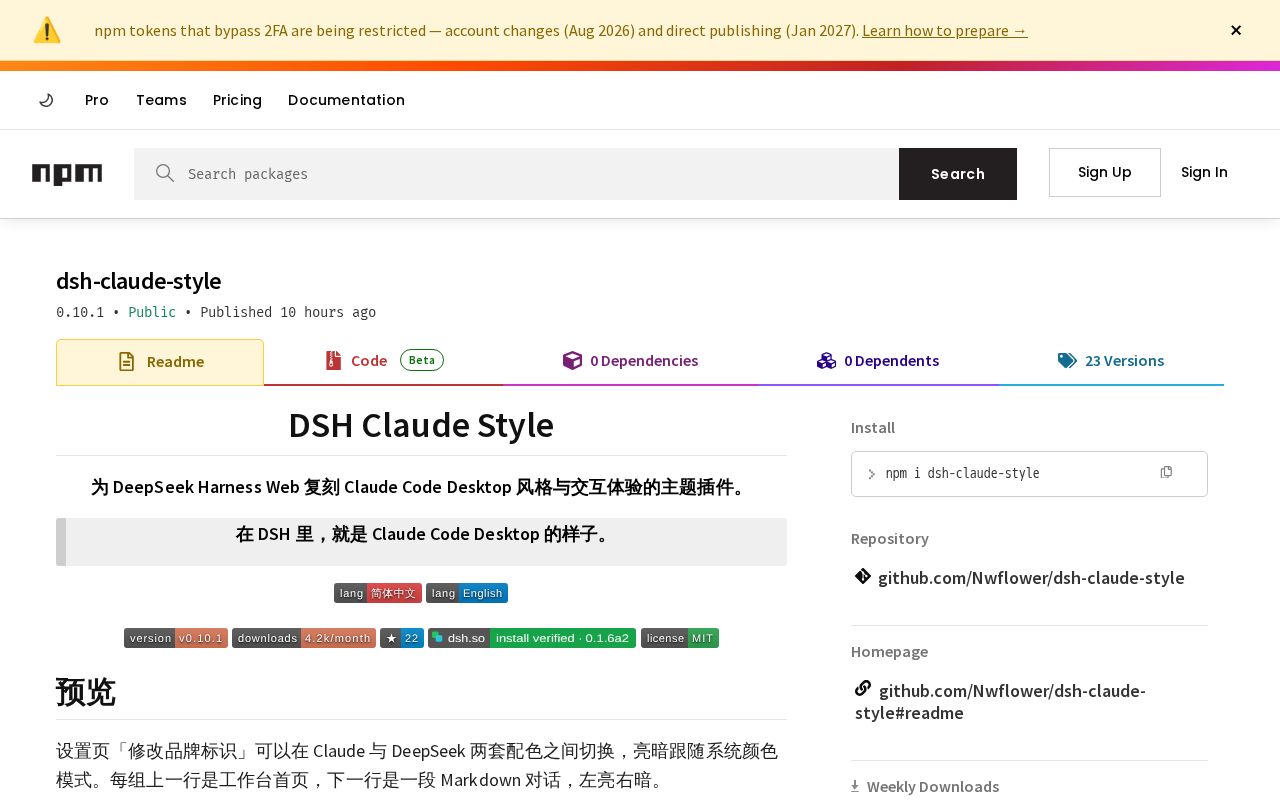Click the Sign Up button

point(1105,172)
